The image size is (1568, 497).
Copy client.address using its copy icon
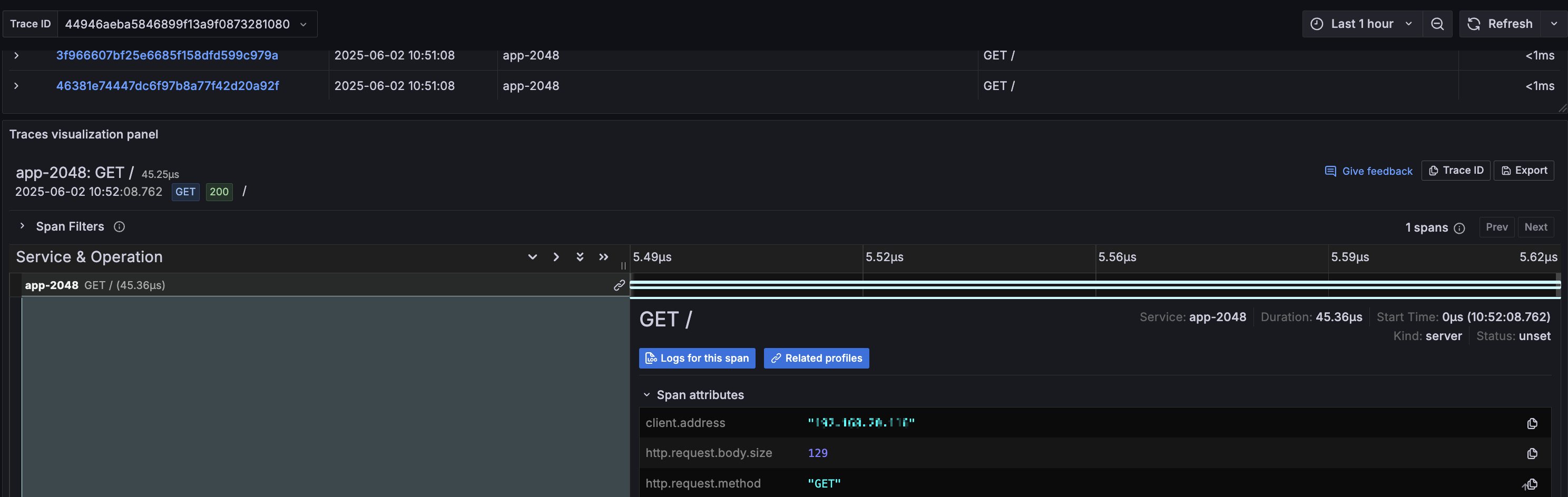point(1532,423)
